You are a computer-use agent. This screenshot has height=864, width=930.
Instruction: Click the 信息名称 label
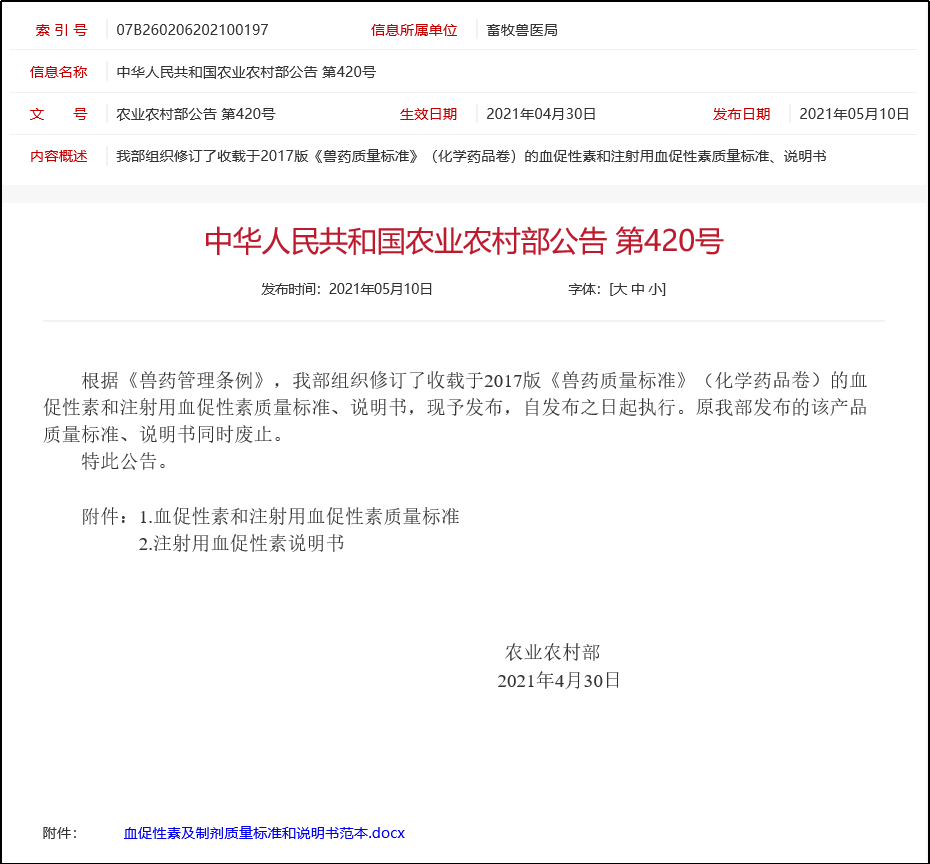click(59, 72)
